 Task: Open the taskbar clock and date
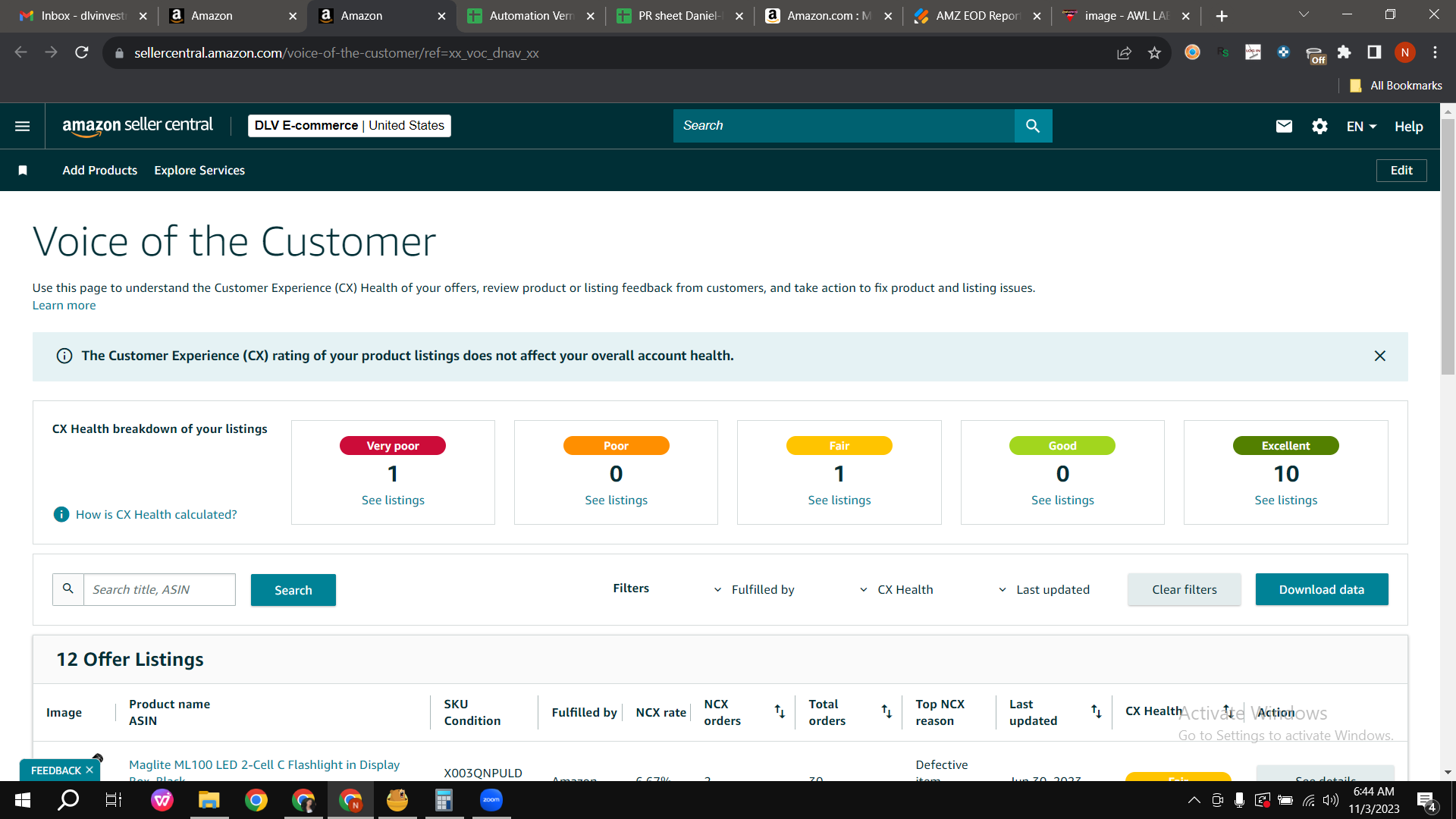pos(1374,800)
